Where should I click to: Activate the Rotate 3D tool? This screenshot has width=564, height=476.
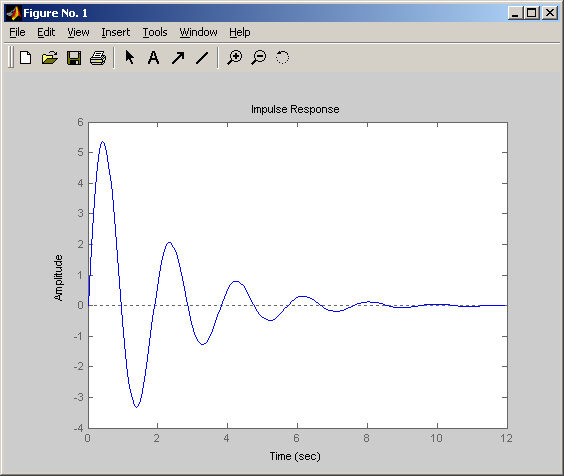(x=282, y=58)
